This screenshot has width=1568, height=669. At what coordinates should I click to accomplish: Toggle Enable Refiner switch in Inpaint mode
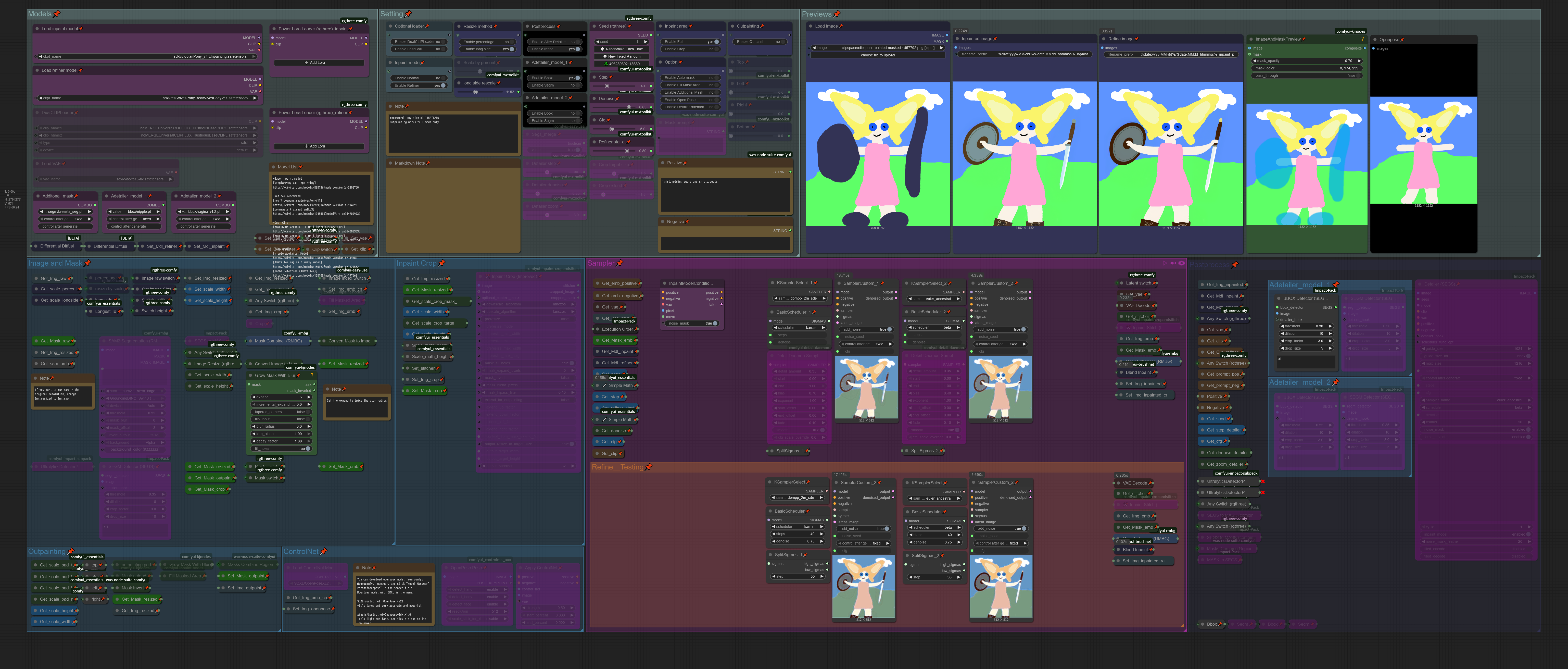(x=442, y=86)
